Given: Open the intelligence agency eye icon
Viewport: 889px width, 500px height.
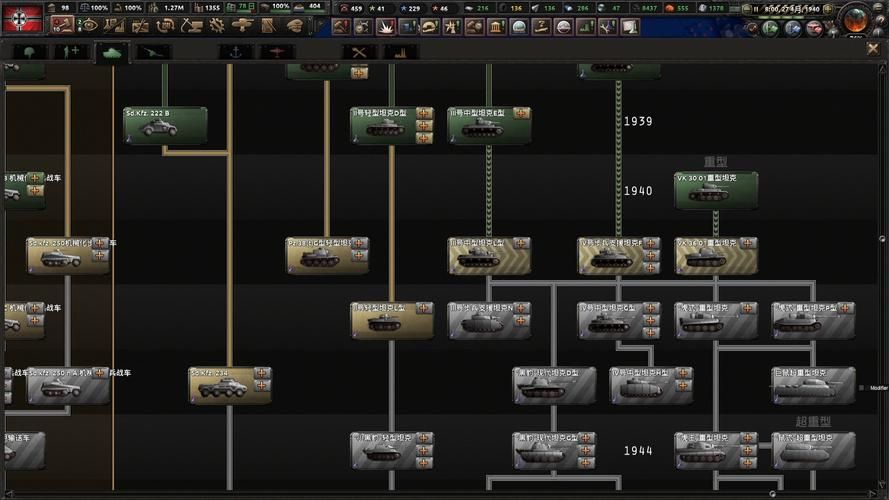Looking at the screenshot, I should [x=88, y=26].
